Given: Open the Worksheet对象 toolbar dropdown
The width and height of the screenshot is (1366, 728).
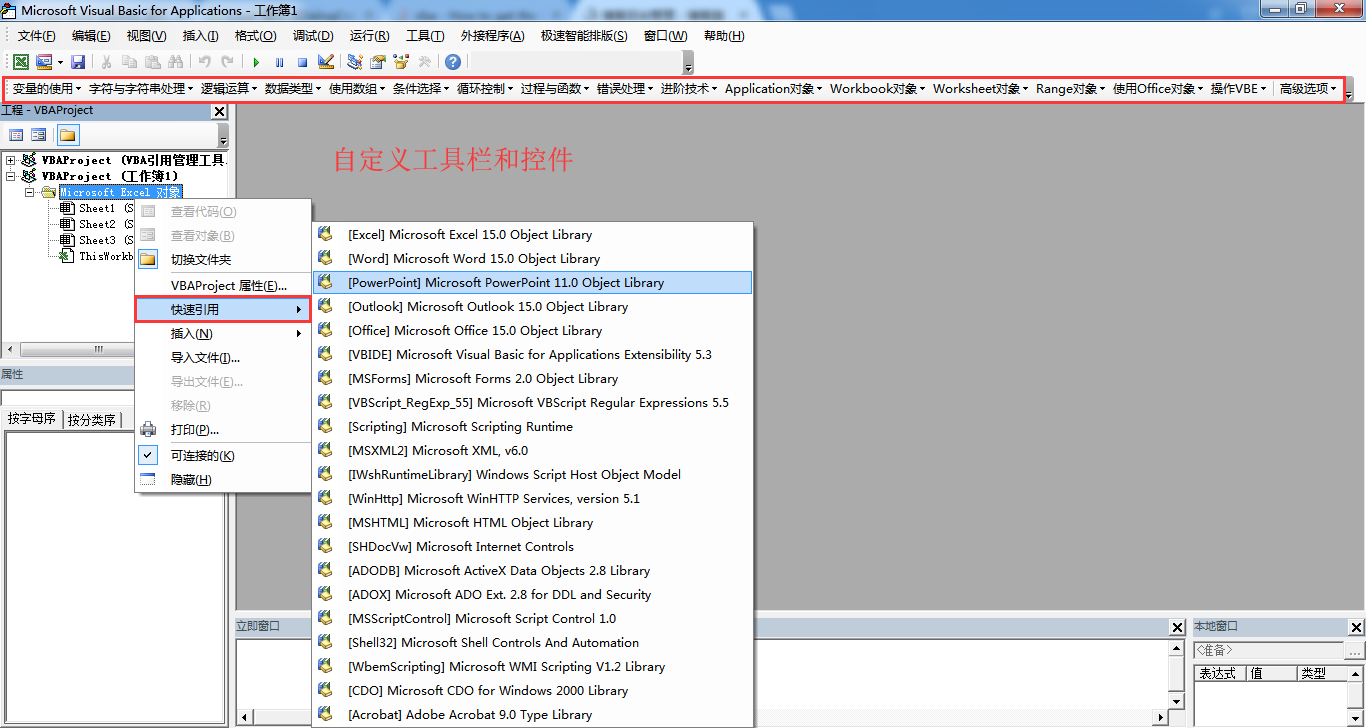Looking at the screenshot, I should (x=981, y=89).
